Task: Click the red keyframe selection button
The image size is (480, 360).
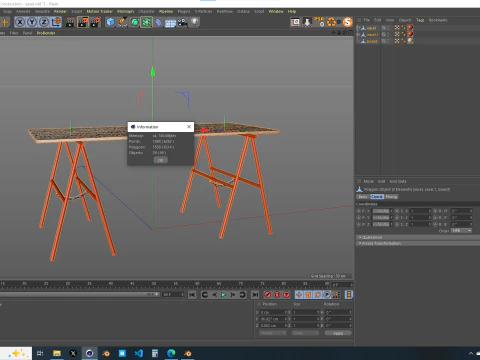Action: (x=287, y=295)
